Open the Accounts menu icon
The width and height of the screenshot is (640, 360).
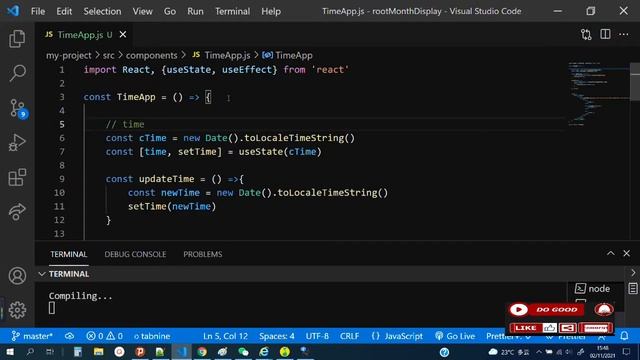pyautogui.click(x=17, y=276)
